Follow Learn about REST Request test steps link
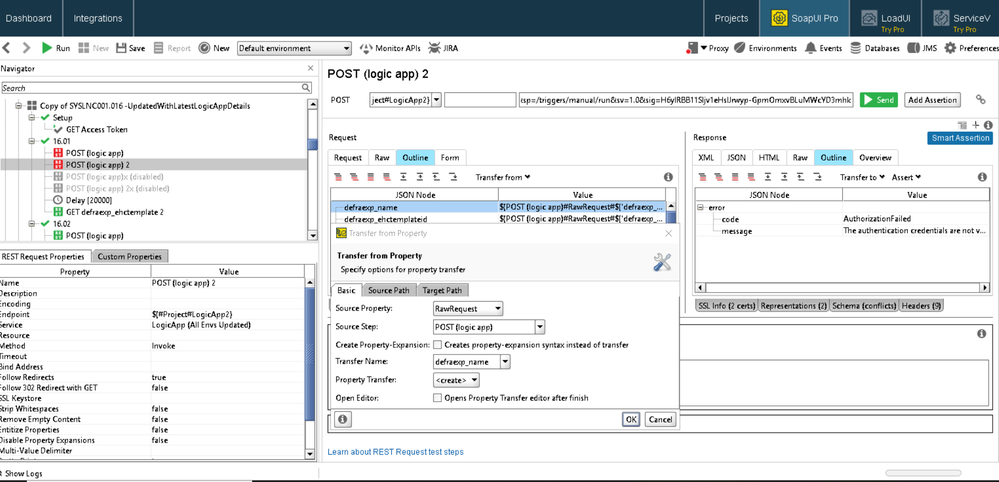This screenshot has height=482, width=999. pos(396,452)
